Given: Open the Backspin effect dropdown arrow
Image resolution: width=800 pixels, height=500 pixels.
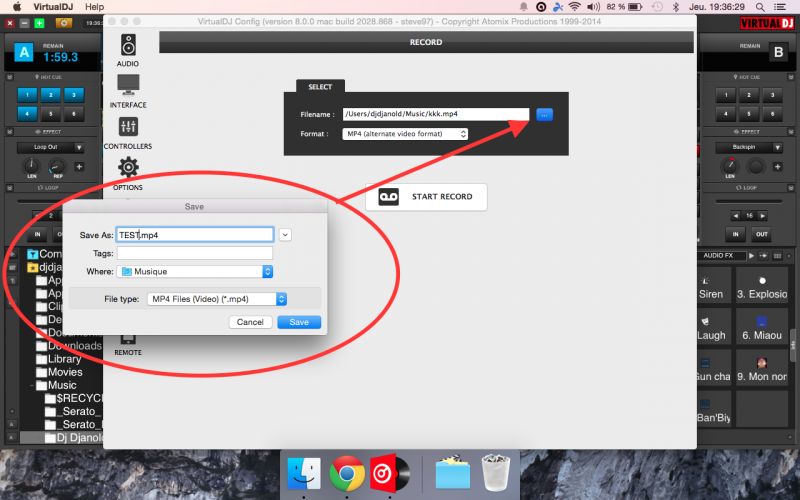Looking at the screenshot, I should point(777,147).
